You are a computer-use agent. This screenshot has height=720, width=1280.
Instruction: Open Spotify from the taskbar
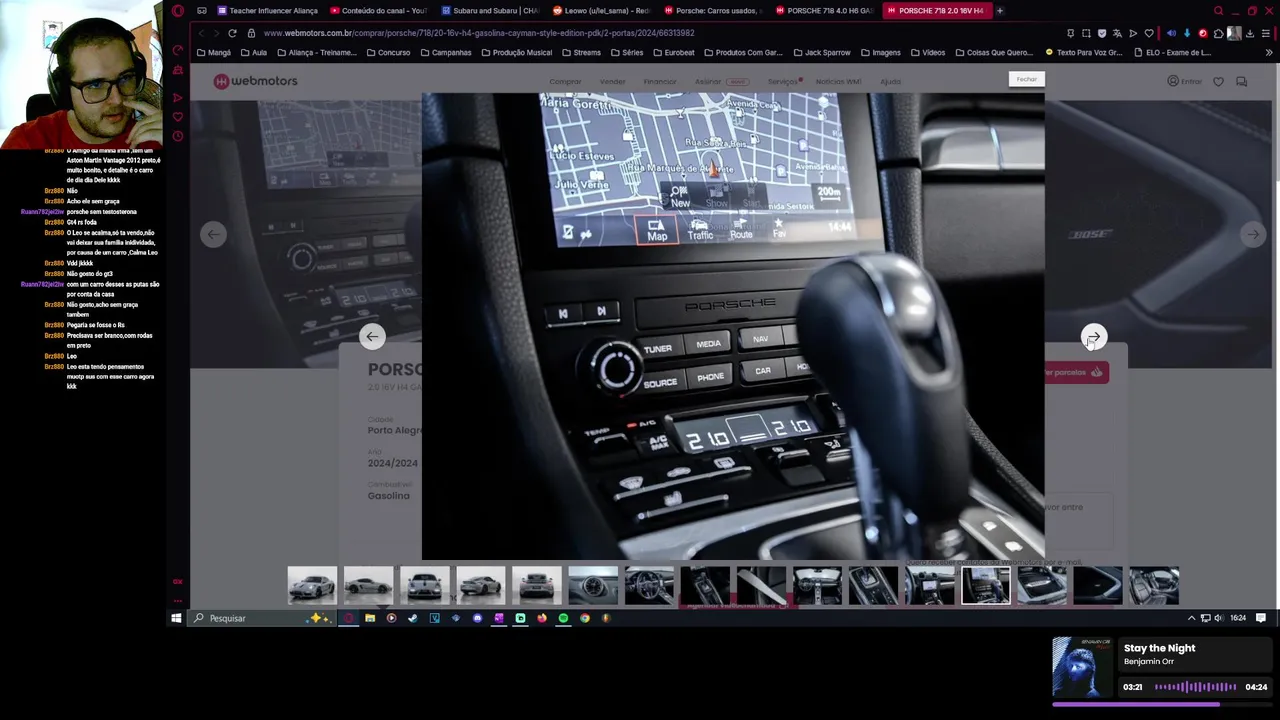tap(563, 618)
